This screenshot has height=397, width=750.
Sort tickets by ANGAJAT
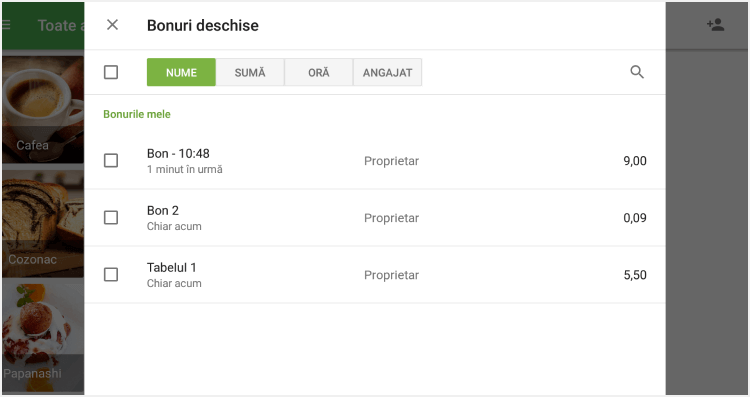pos(387,72)
